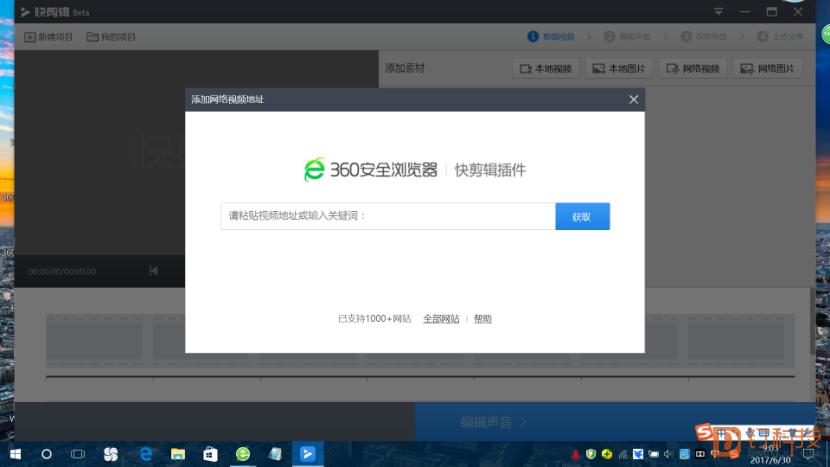Click the 360安全浏览器 logo
This screenshot has width=830, height=467.
371,169
